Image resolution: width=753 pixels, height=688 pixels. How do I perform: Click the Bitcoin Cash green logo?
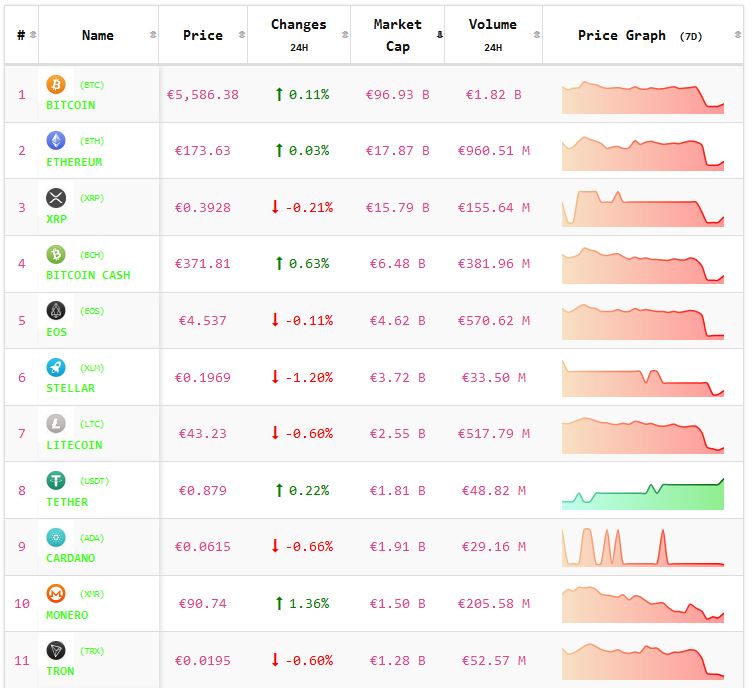pos(56,254)
